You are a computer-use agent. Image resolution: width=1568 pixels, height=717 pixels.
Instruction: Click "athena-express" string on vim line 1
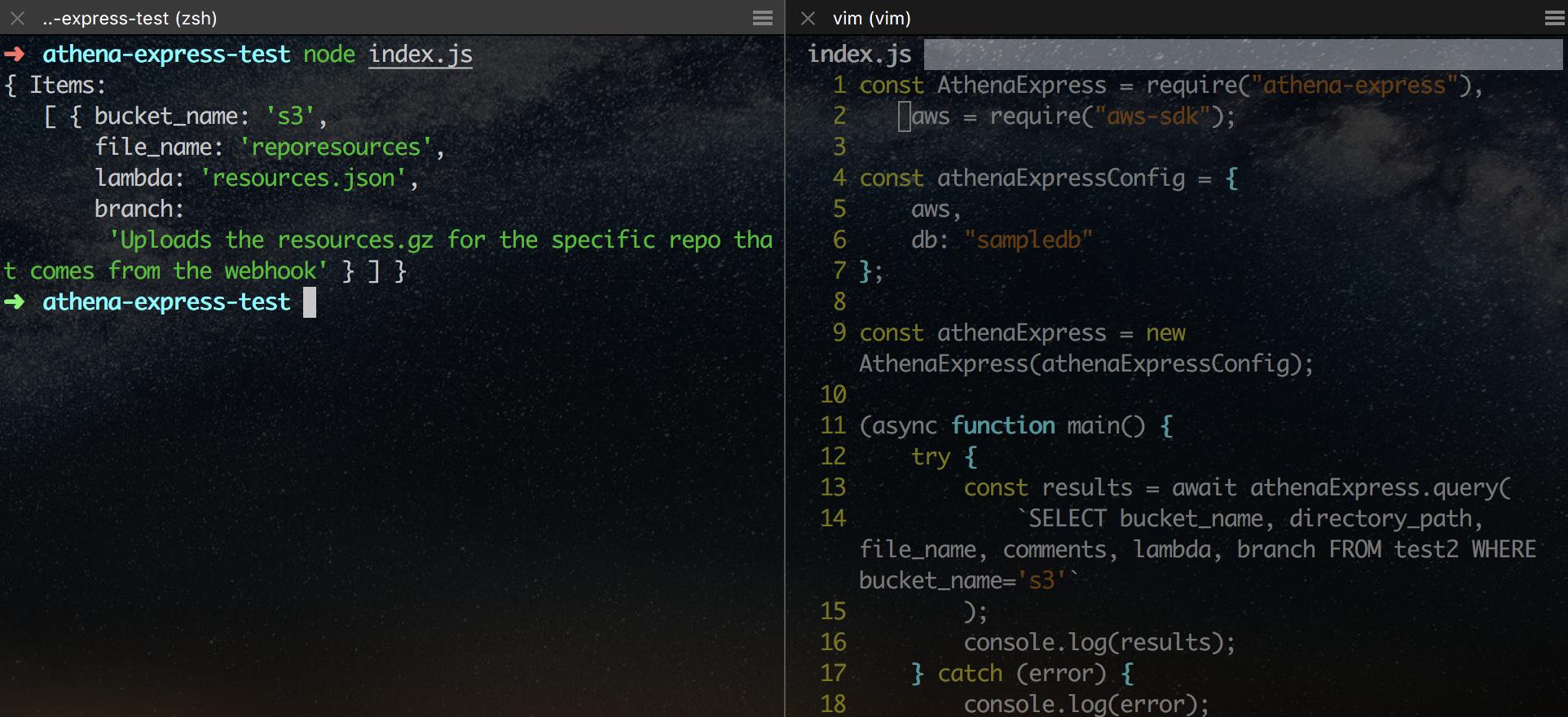[1354, 86]
